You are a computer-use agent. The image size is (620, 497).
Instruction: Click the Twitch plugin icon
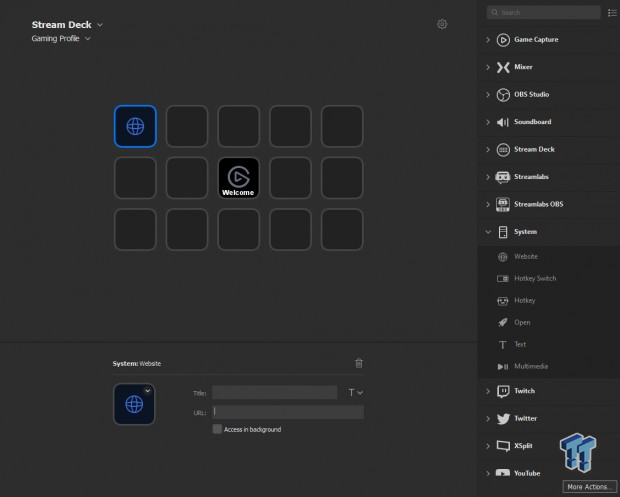click(503, 391)
